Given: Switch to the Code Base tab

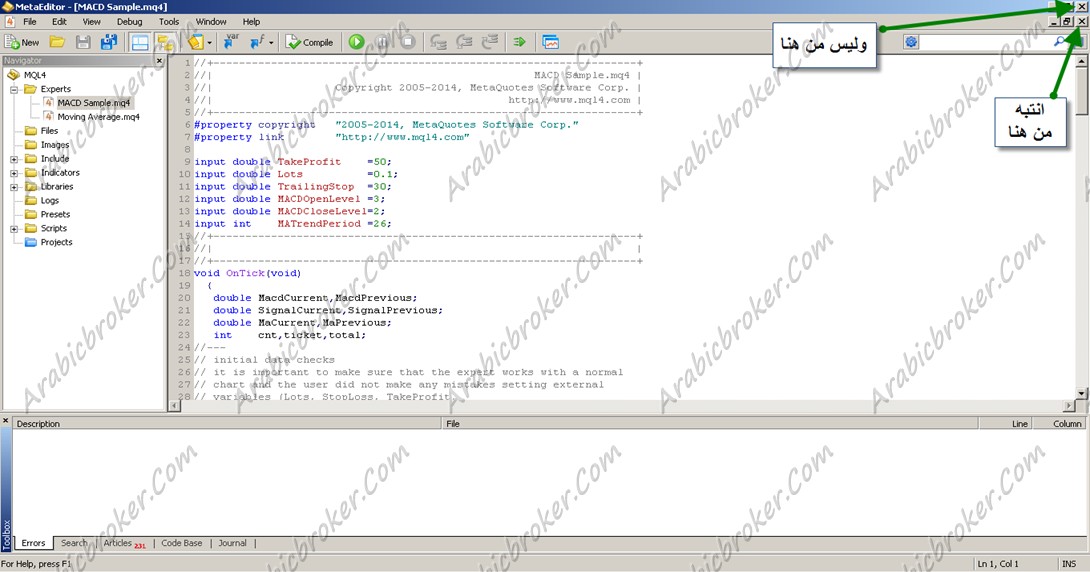Looking at the screenshot, I should (x=182, y=543).
